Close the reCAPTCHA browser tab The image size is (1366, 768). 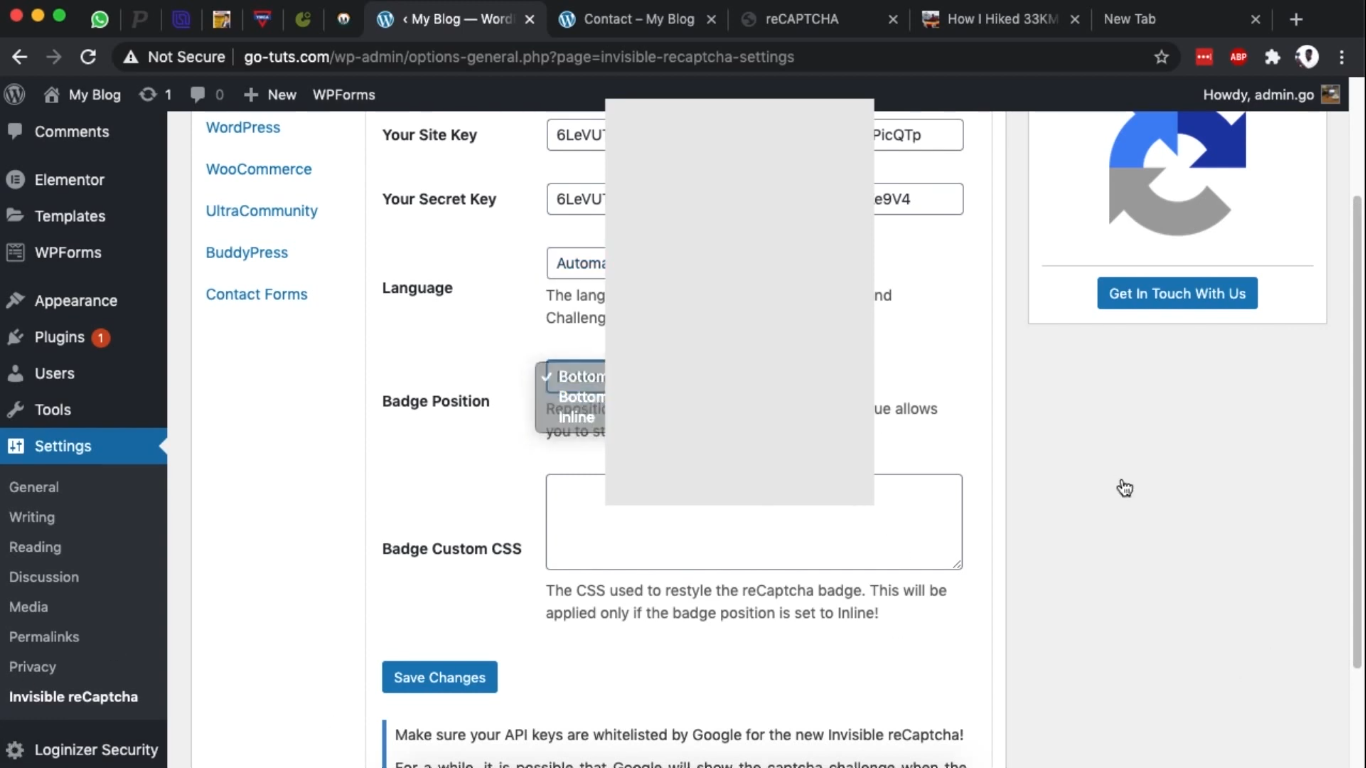(x=893, y=19)
